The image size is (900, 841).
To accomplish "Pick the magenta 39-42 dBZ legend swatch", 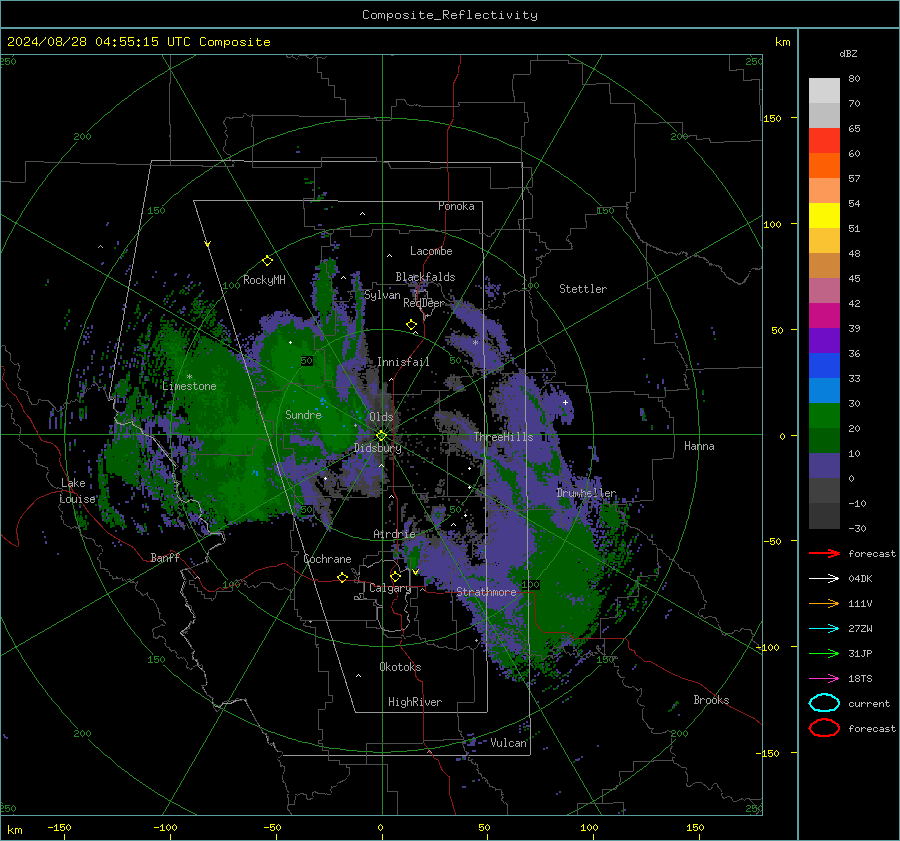I will (x=824, y=316).
